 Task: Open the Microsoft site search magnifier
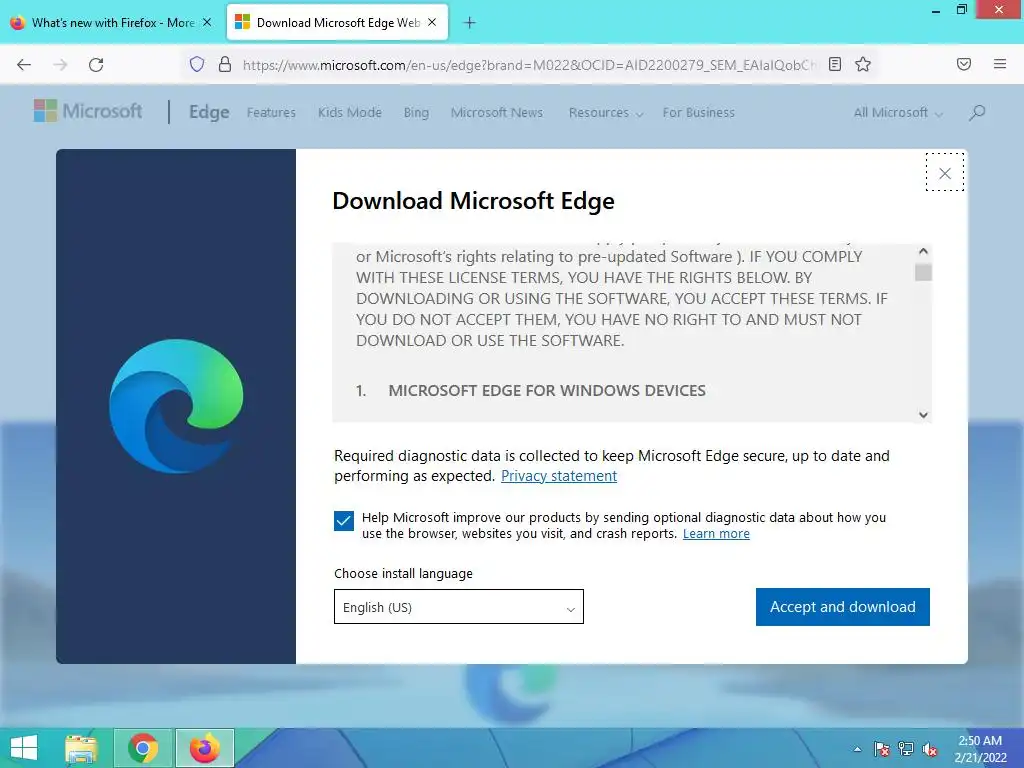point(977,112)
